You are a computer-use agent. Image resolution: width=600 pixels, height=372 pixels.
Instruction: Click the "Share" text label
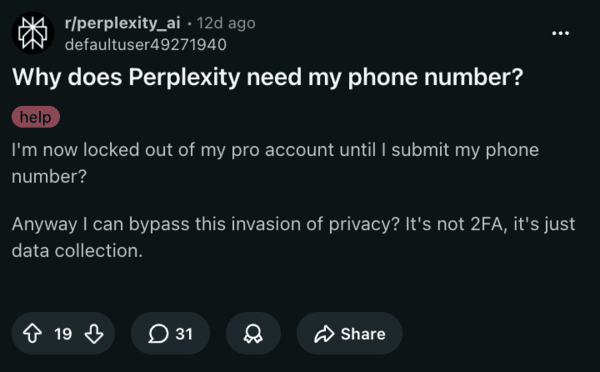click(x=363, y=334)
